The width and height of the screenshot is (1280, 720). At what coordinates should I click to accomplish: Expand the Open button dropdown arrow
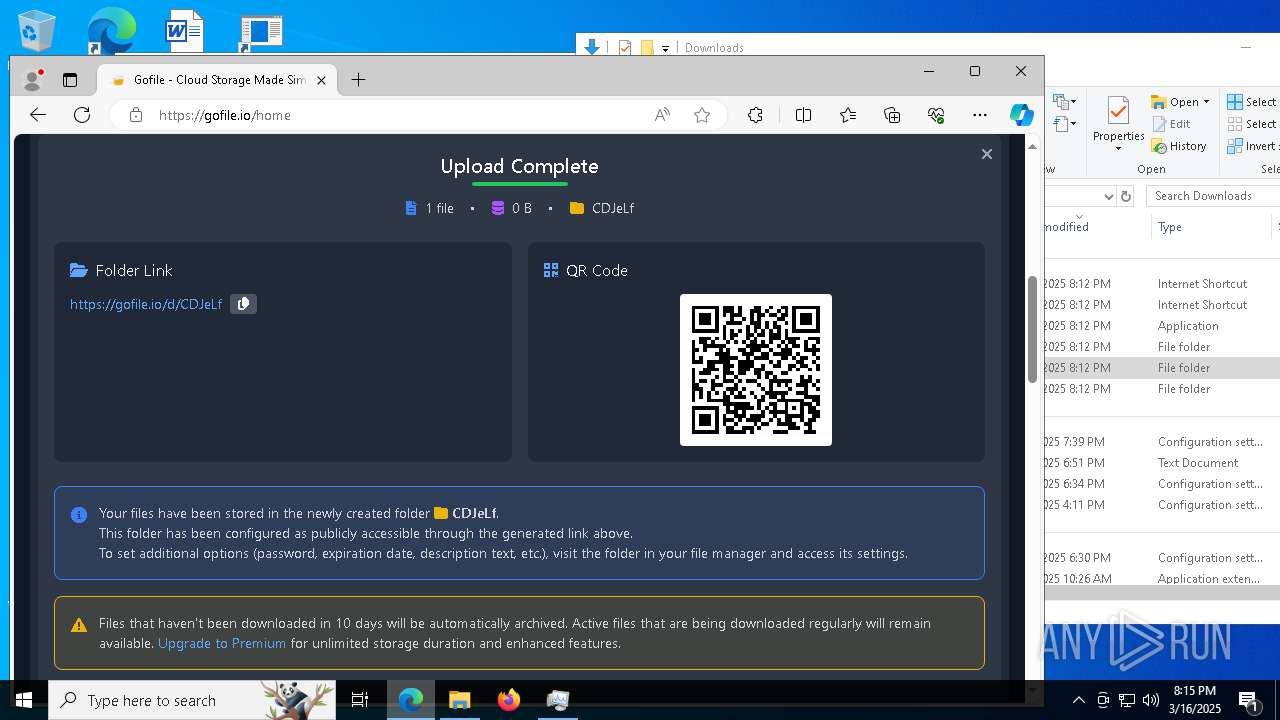coord(1207,102)
